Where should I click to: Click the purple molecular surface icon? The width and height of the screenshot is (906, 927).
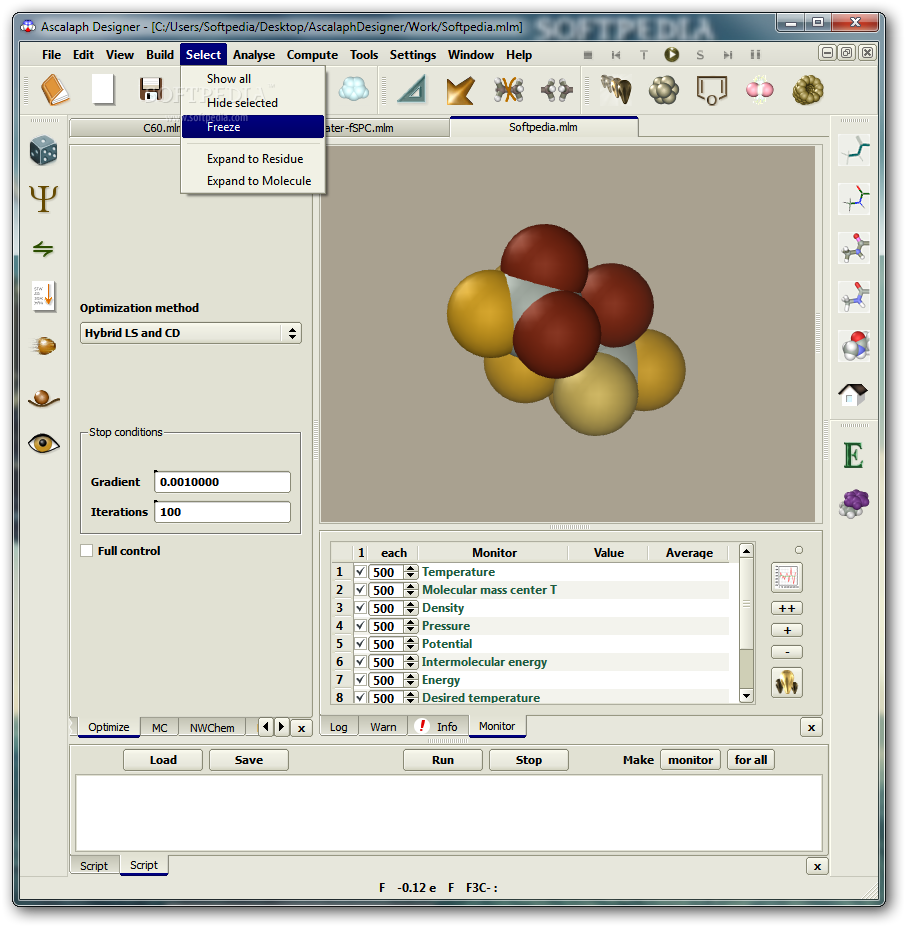click(854, 504)
